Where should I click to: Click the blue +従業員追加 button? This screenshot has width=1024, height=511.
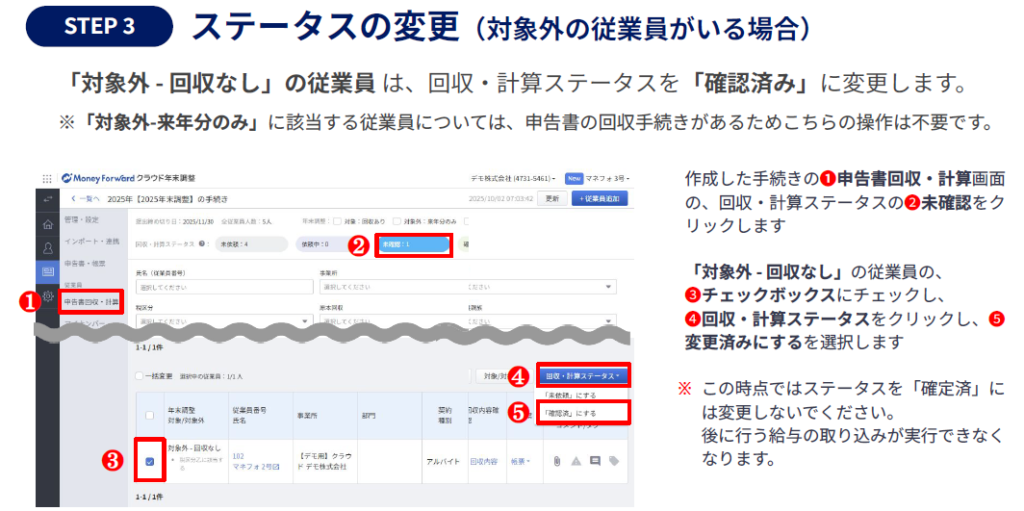point(600,198)
